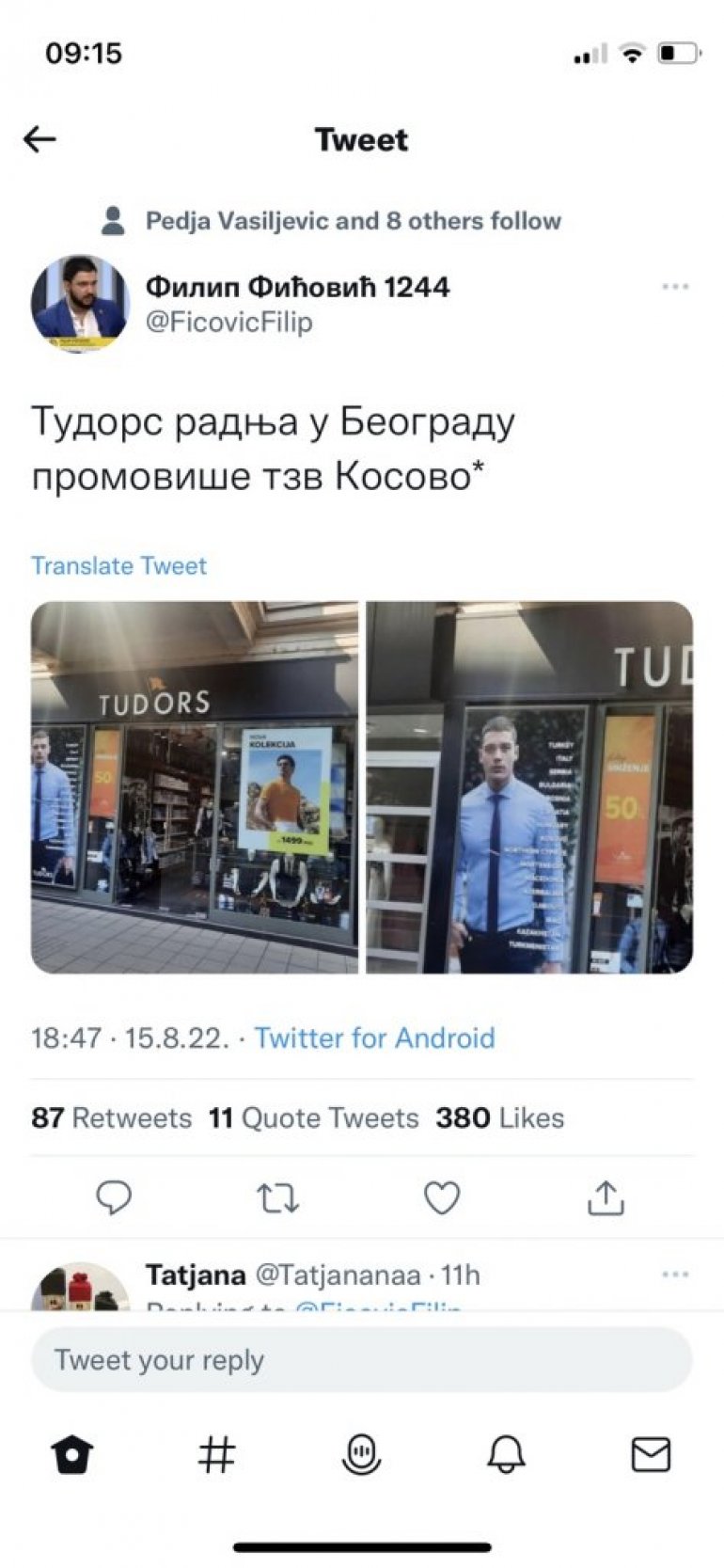Open the reply speech bubble icon
Viewport: 724px width, 1568px height.
pos(114,1197)
